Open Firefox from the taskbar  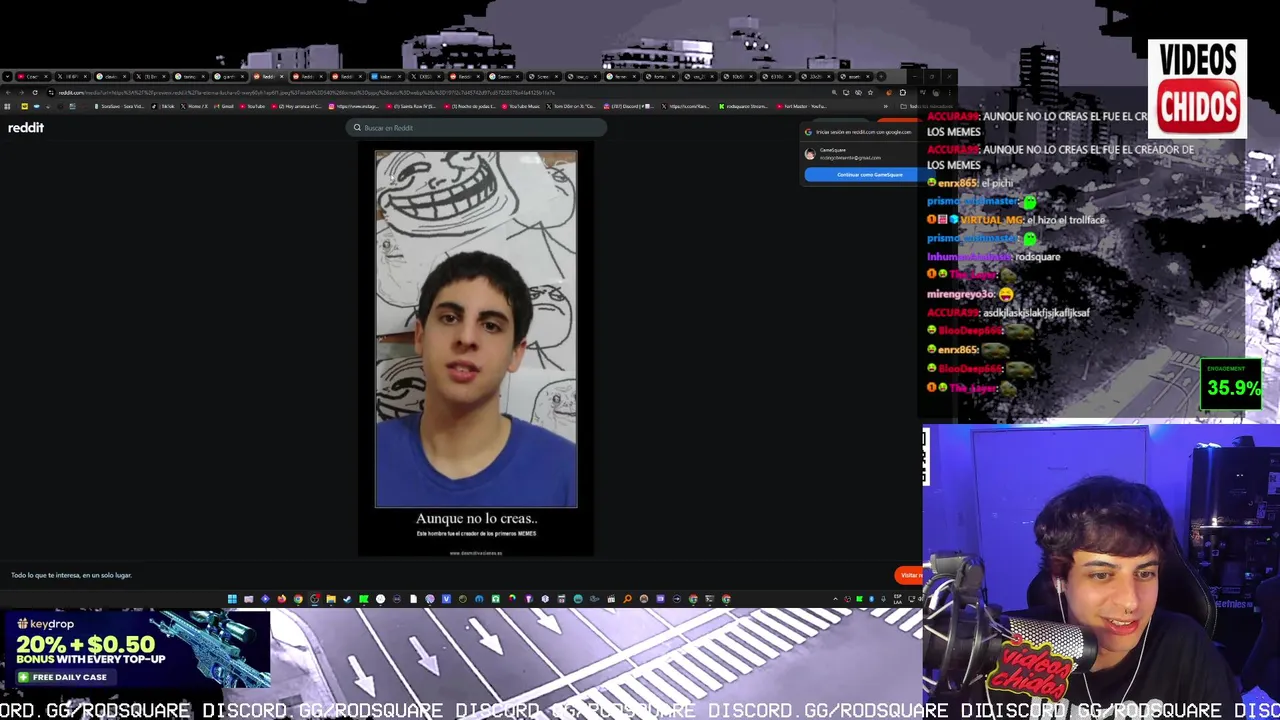282,599
